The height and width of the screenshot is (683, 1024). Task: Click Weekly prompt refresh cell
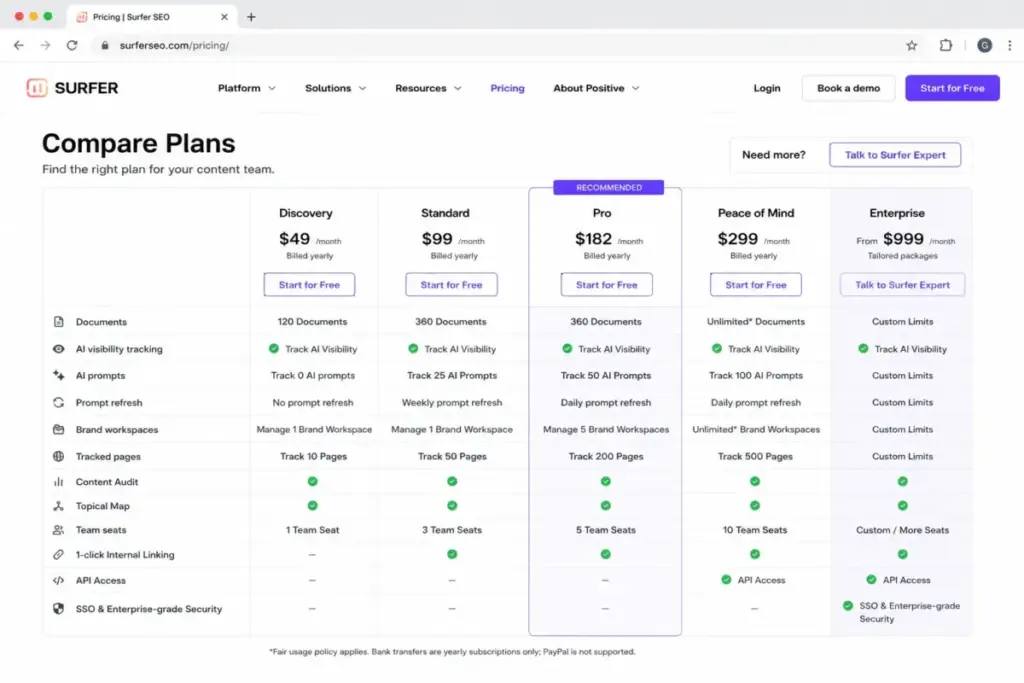[452, 402]
